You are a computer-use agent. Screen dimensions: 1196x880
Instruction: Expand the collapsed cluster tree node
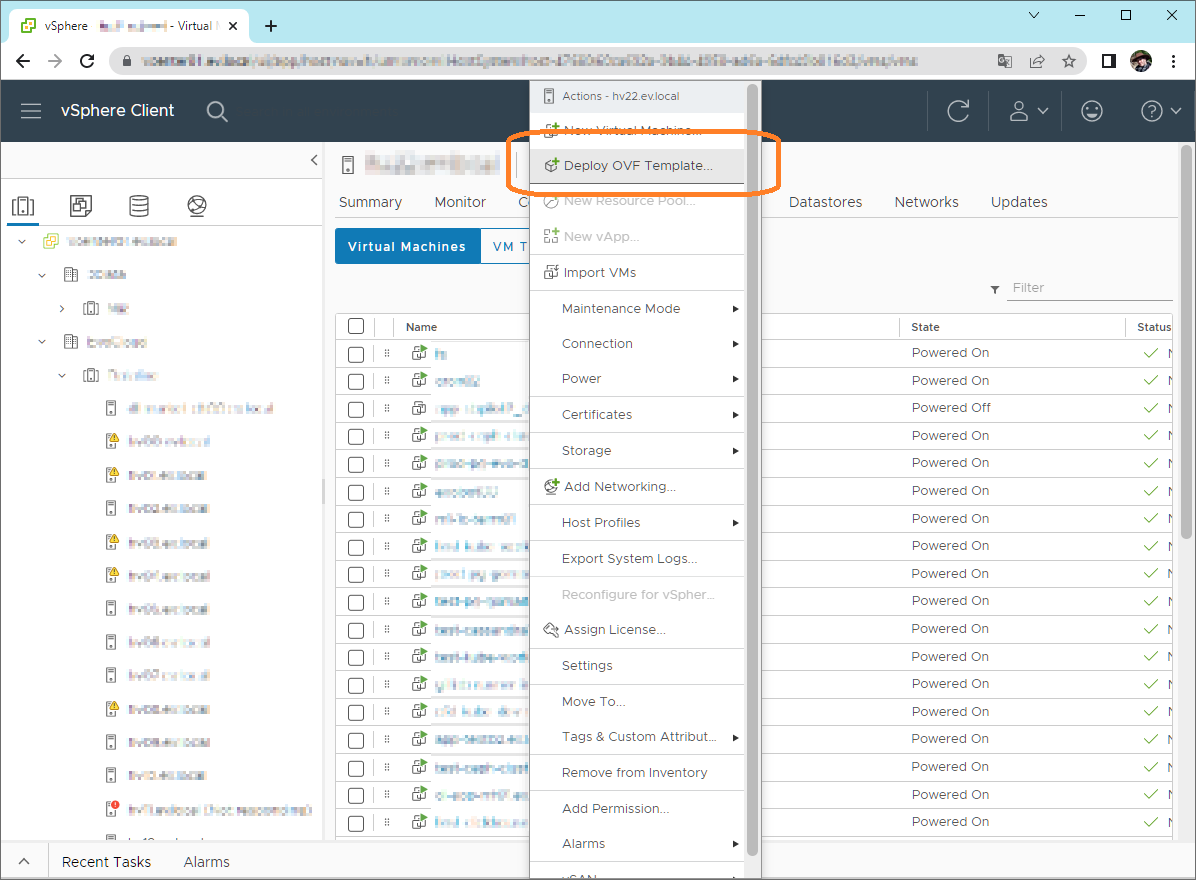point(62,309)
